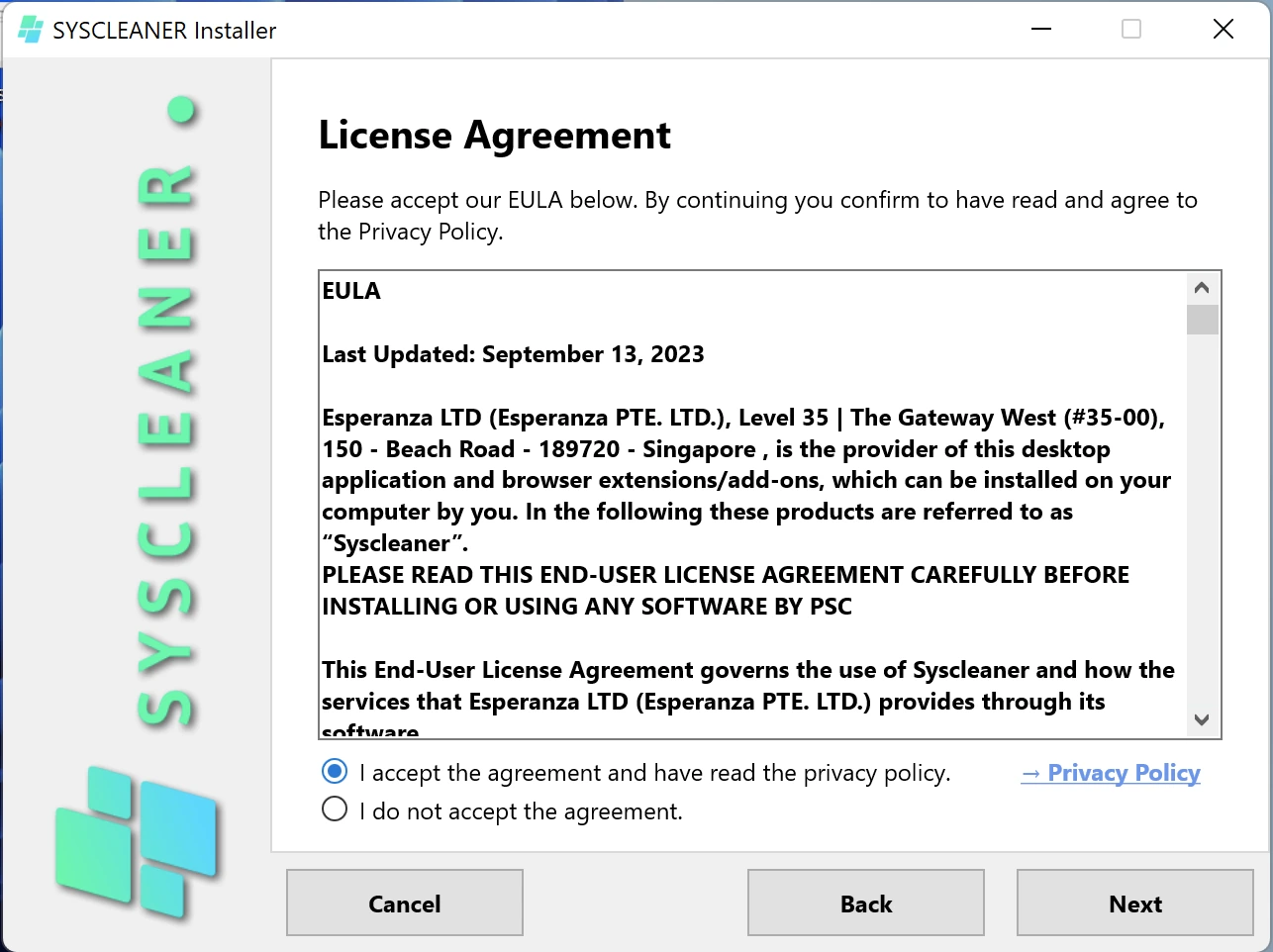Image resolution: width=1273 pixels, height=952 pixels.
Task: Go Back to the previous installer step
Action: click(866, 903)
